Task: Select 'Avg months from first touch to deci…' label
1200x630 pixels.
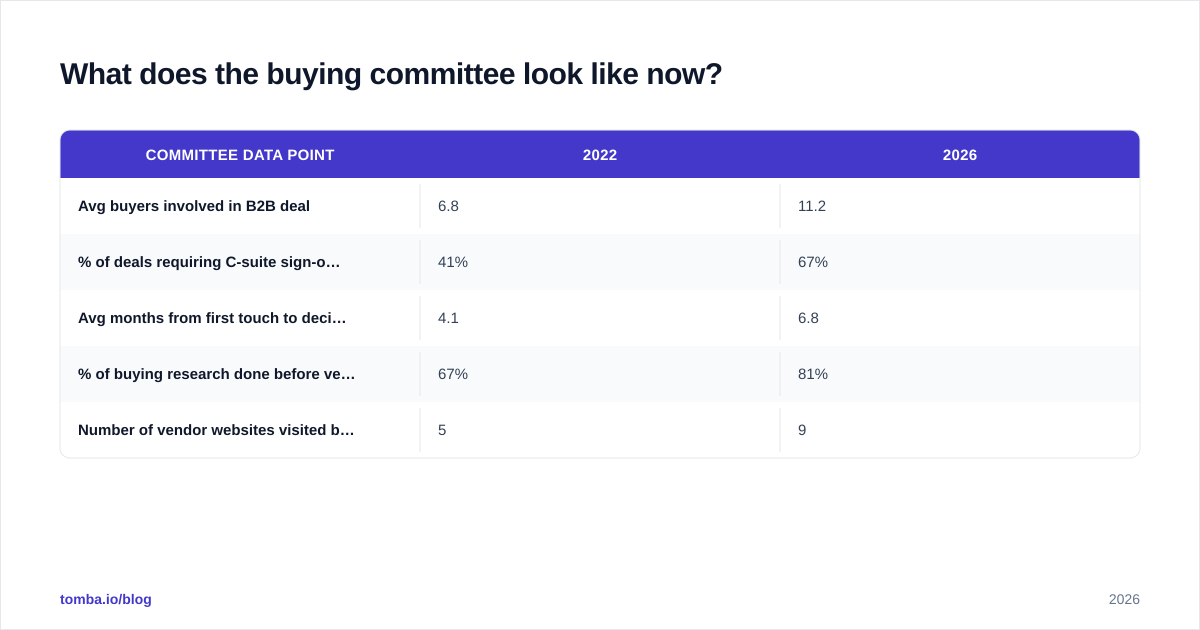Action: (212, 318)
